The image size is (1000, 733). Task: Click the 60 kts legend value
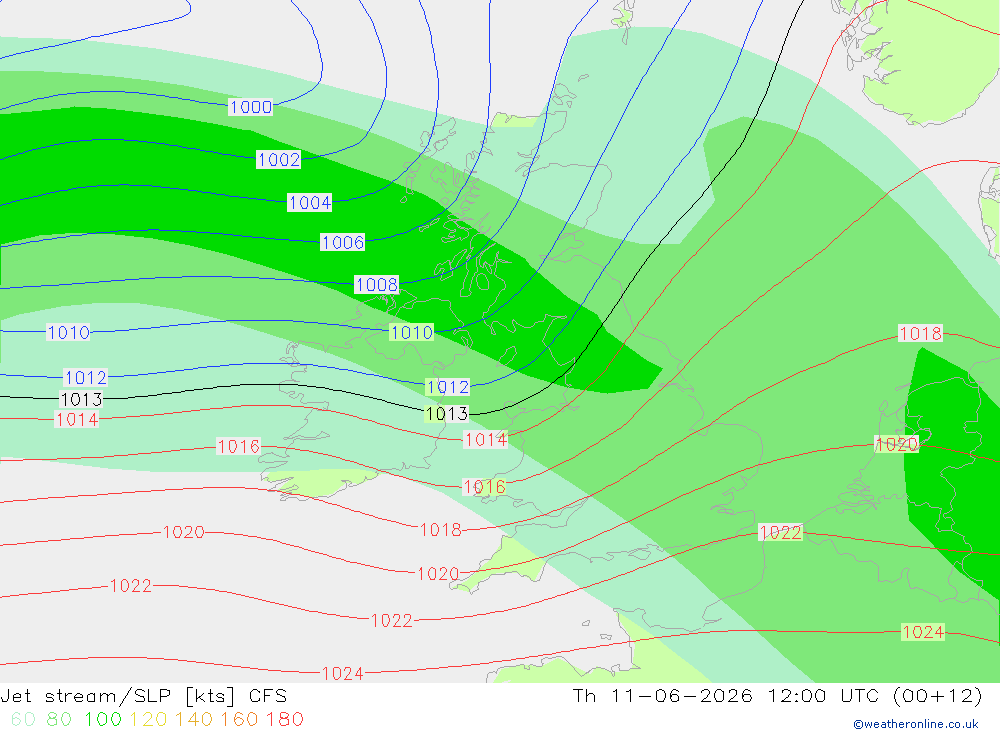pos(23,720)
